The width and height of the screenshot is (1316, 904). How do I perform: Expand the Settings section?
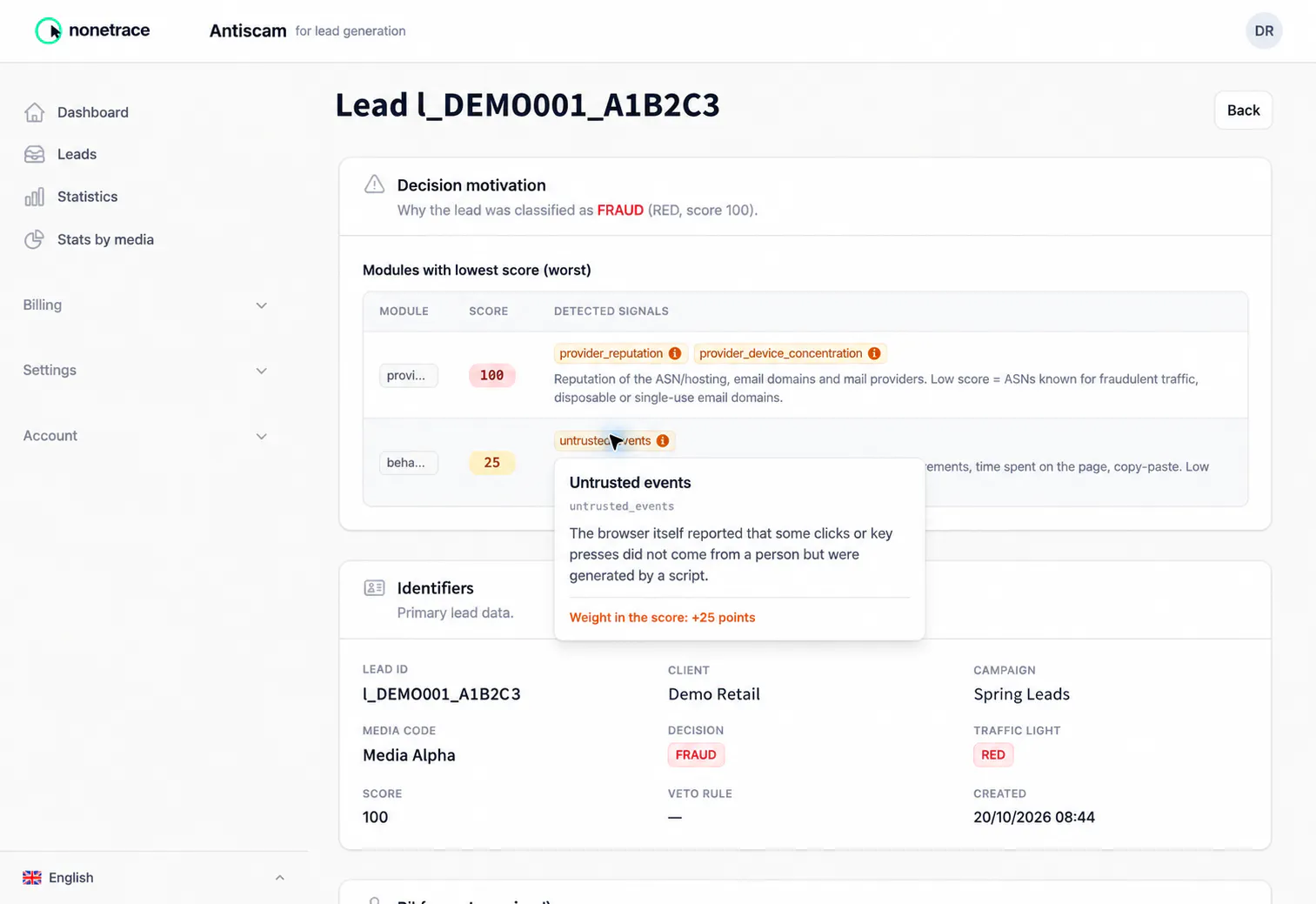(145, 371)
